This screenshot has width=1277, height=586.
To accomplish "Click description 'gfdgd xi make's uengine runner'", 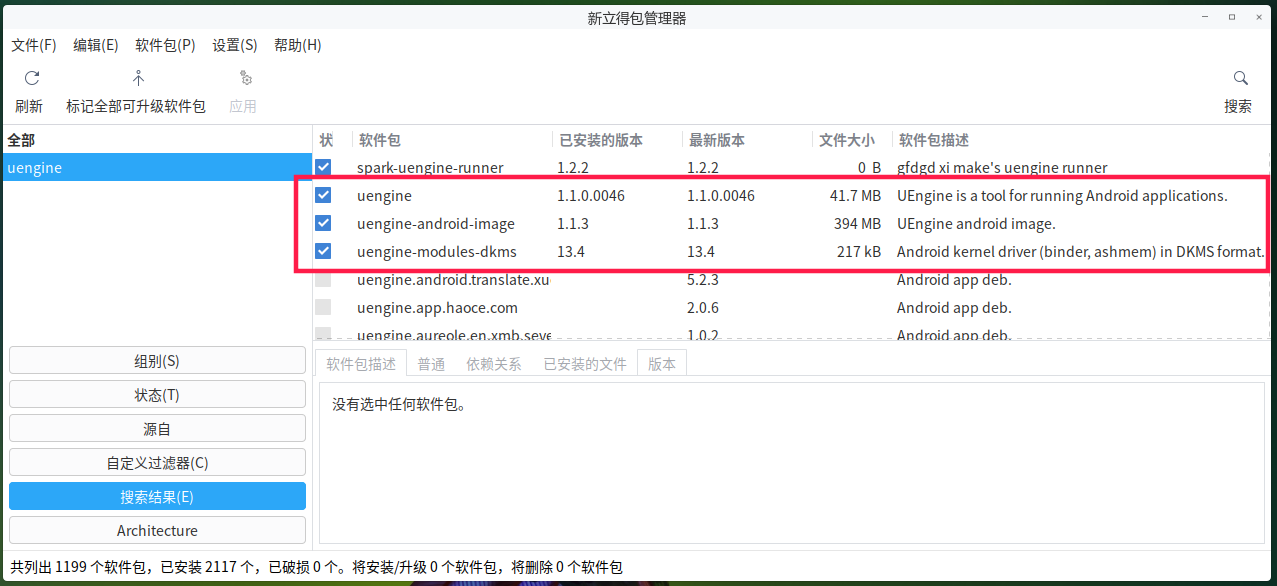I will coord(1002,168).
